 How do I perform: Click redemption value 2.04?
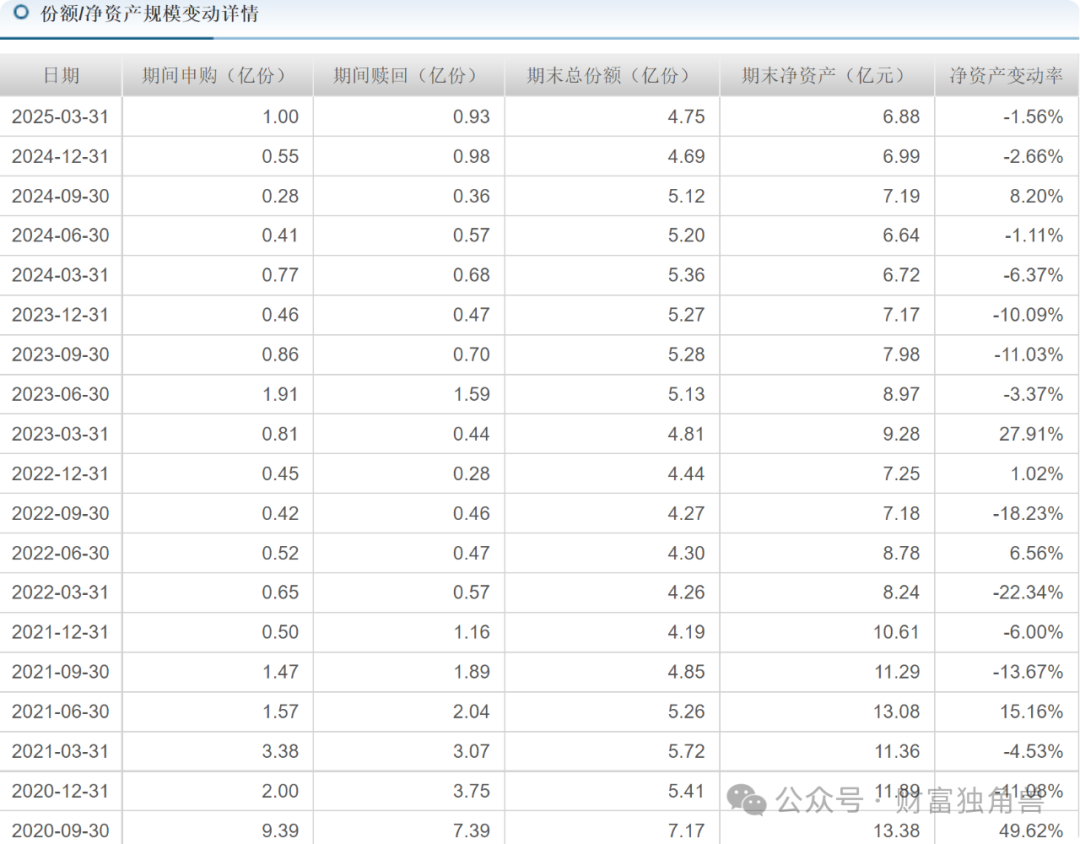pos(472,712)
